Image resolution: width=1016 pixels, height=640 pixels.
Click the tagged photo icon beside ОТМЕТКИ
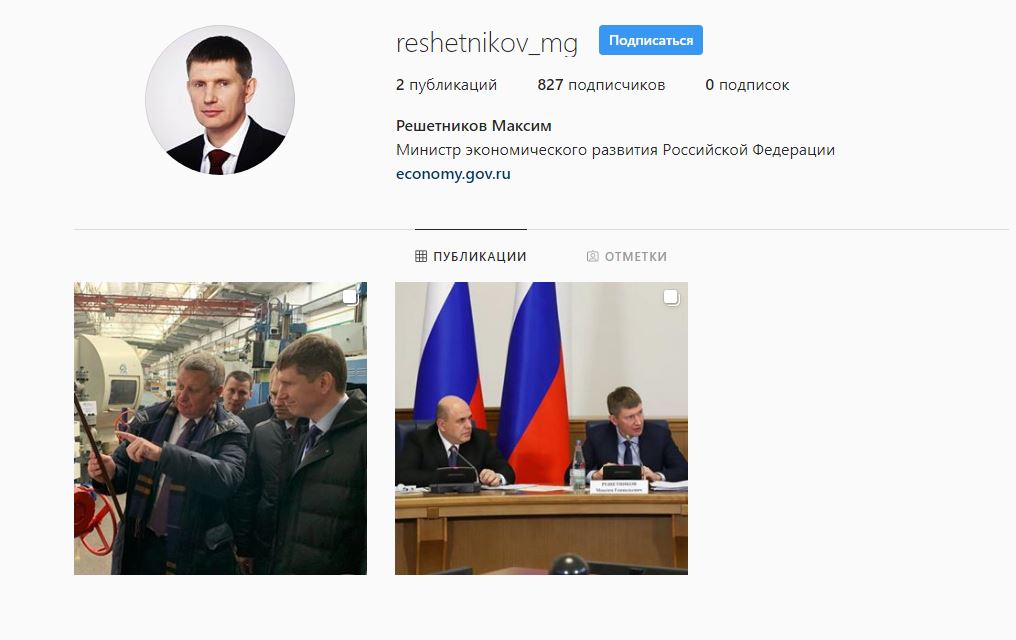click(592, 257)
